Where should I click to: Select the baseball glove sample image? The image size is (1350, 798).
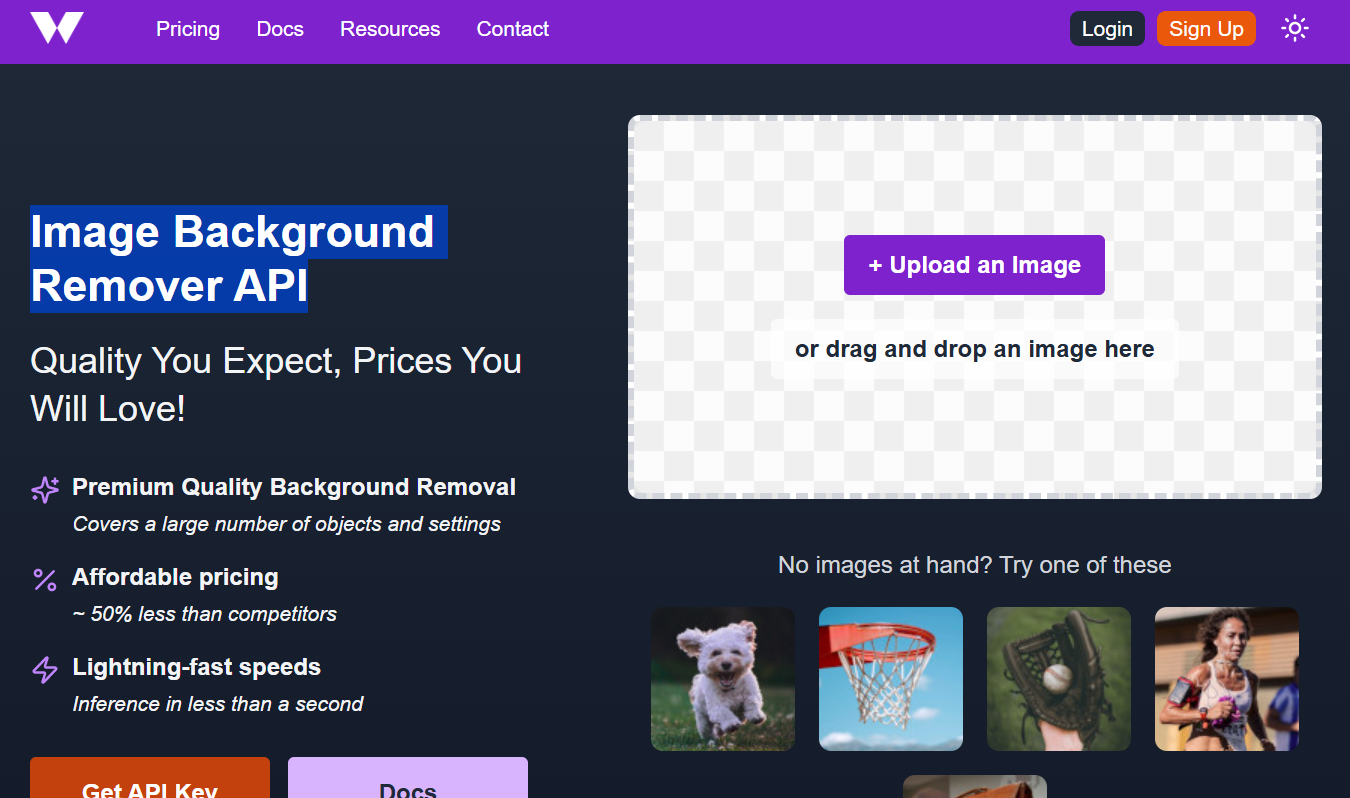[x=1058, y=679]
